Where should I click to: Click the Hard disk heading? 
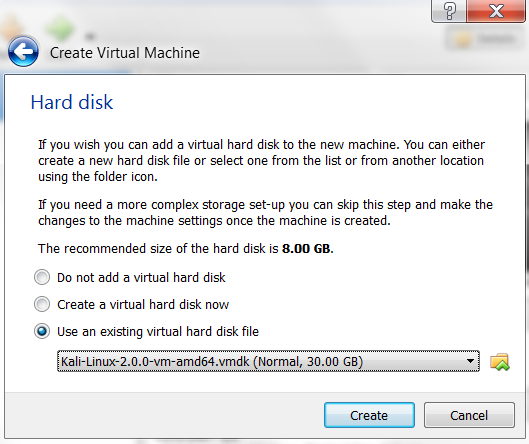pos(72,102)
